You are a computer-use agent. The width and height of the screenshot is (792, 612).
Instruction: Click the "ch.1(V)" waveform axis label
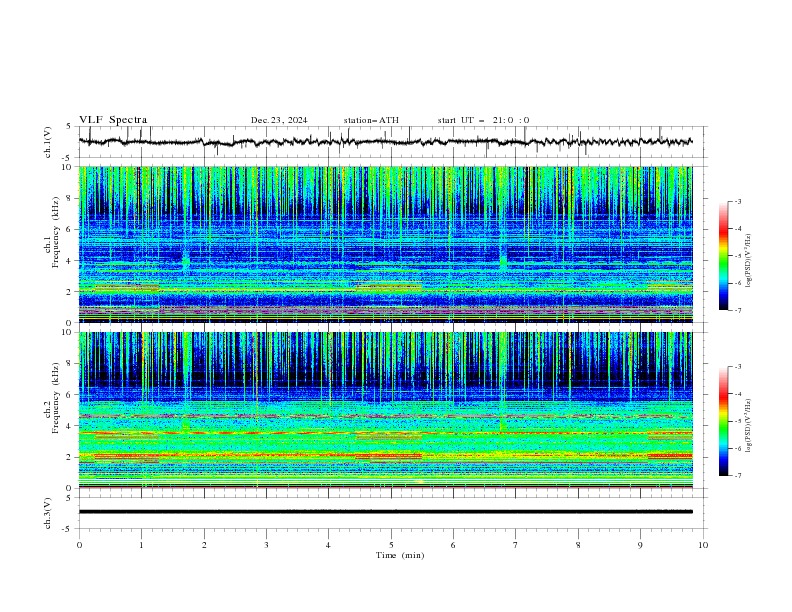tap(48, 142)
